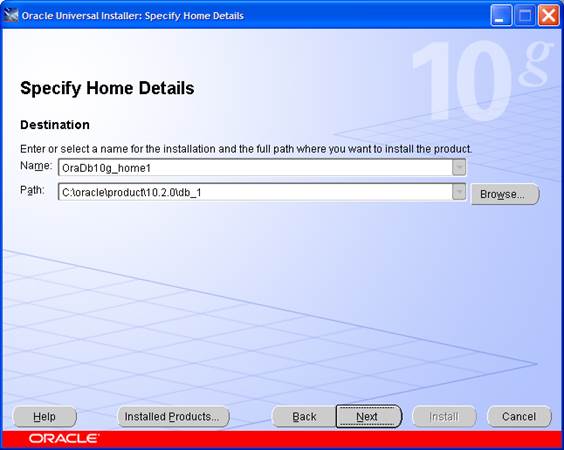Cancel the Oracle installation

pyautogui.click(x=519, y=417)
